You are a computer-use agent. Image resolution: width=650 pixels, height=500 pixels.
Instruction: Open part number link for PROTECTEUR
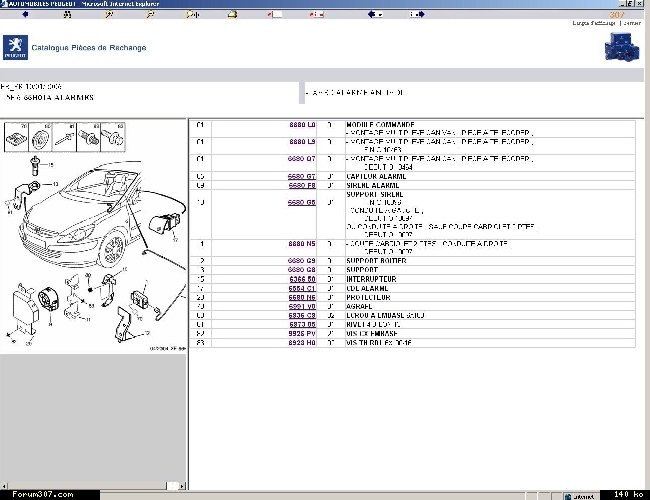302,297
